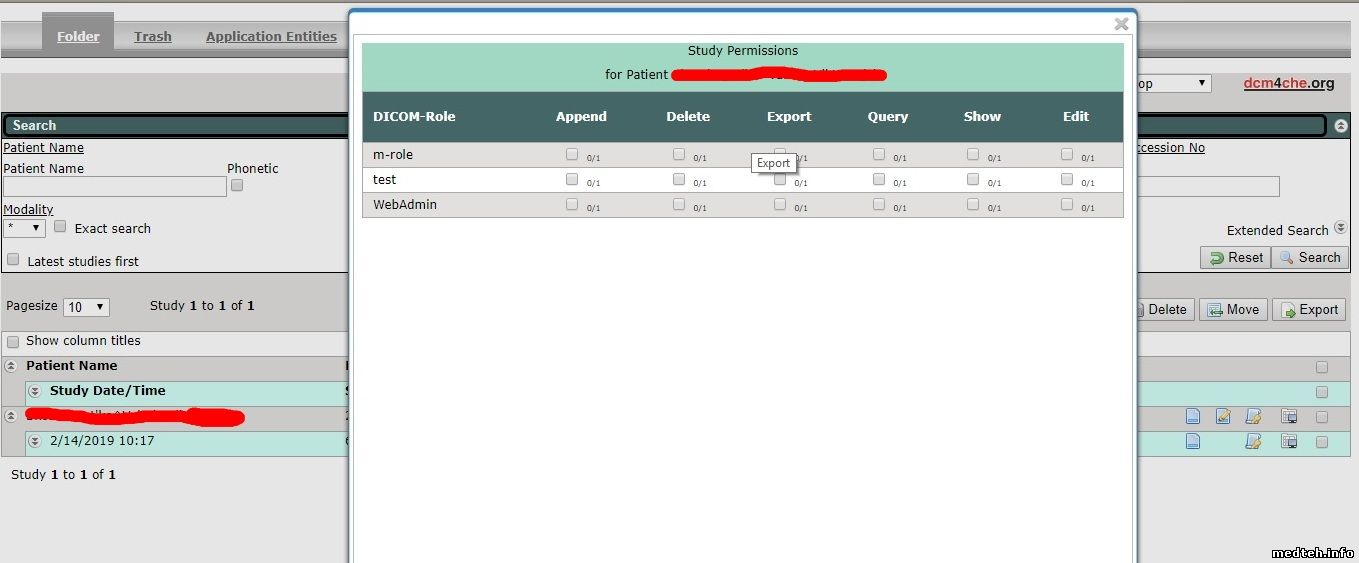1359x563 pixels.
Task: Collapse the Extended Search arrow icon
Action: click(x=1340, y=229)
